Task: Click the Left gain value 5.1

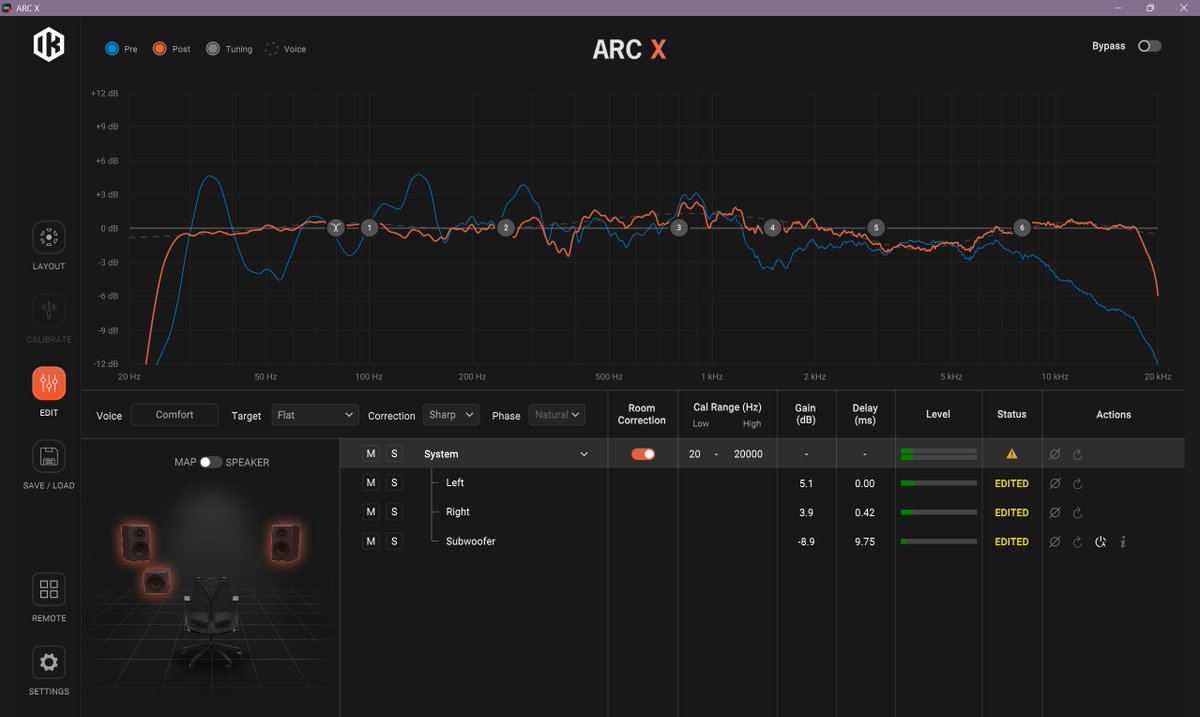Action: click(x=807, y=484)
